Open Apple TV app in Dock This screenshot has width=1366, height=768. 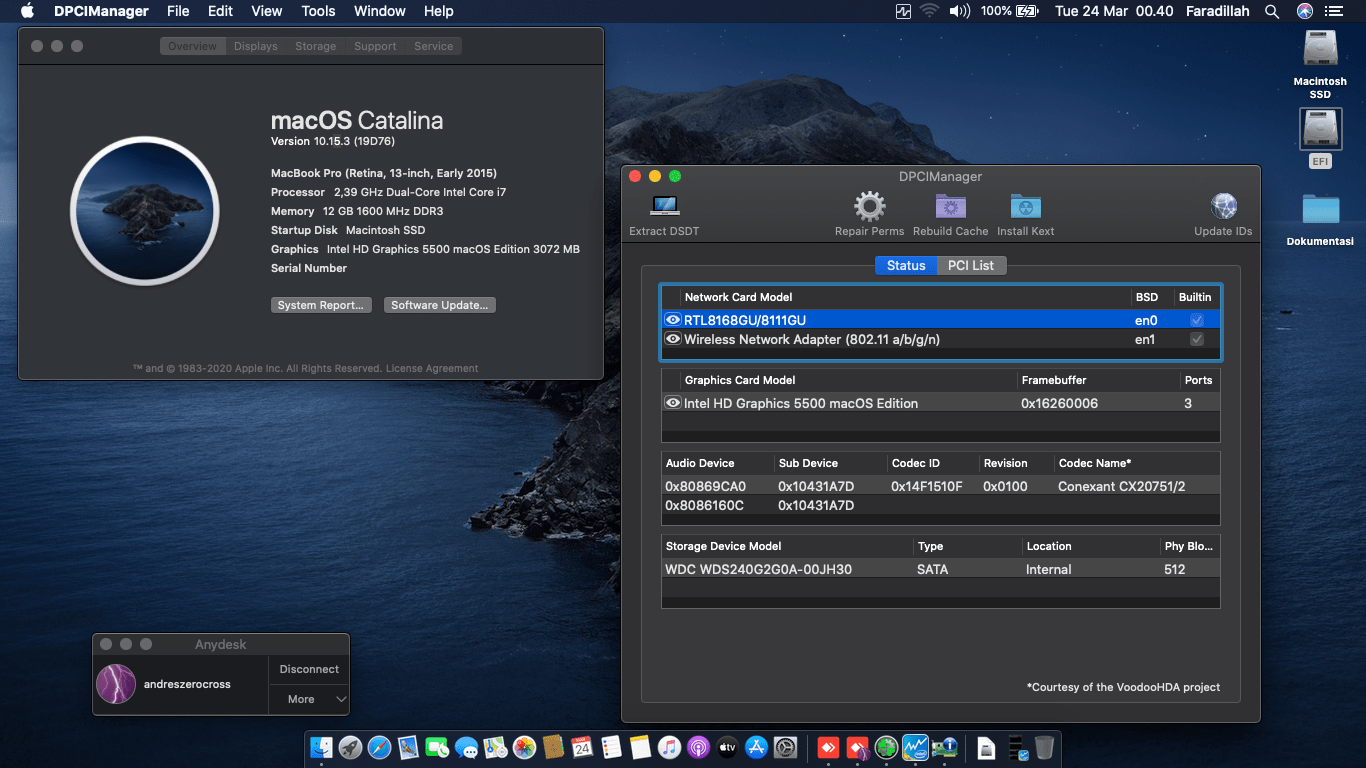(727, 747)
